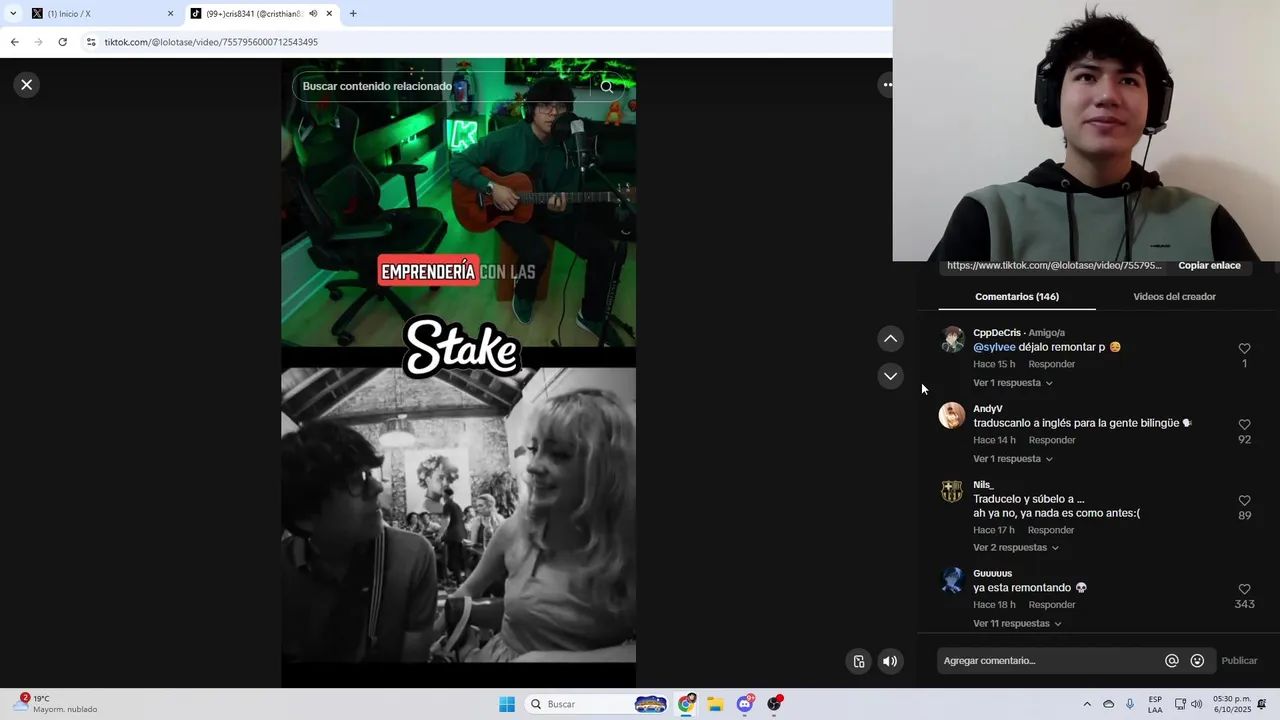Open the taskbar volume tray icon
The width and height of the screenshot is (1280, 720).
click(x=1197, y=704)
